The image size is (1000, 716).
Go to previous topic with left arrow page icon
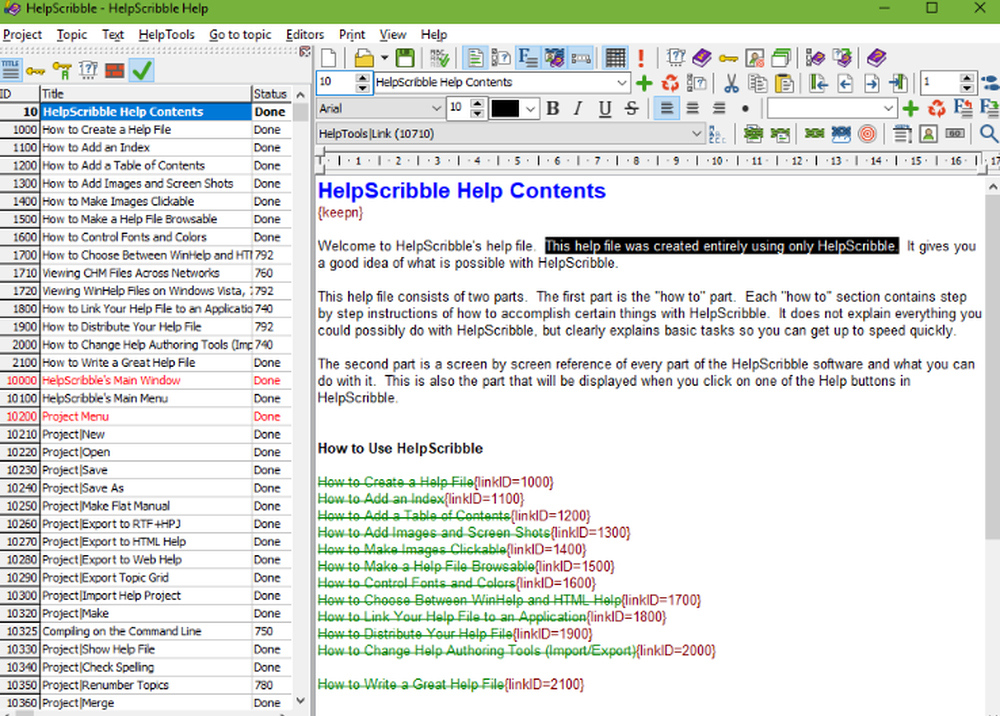(845, 83)
